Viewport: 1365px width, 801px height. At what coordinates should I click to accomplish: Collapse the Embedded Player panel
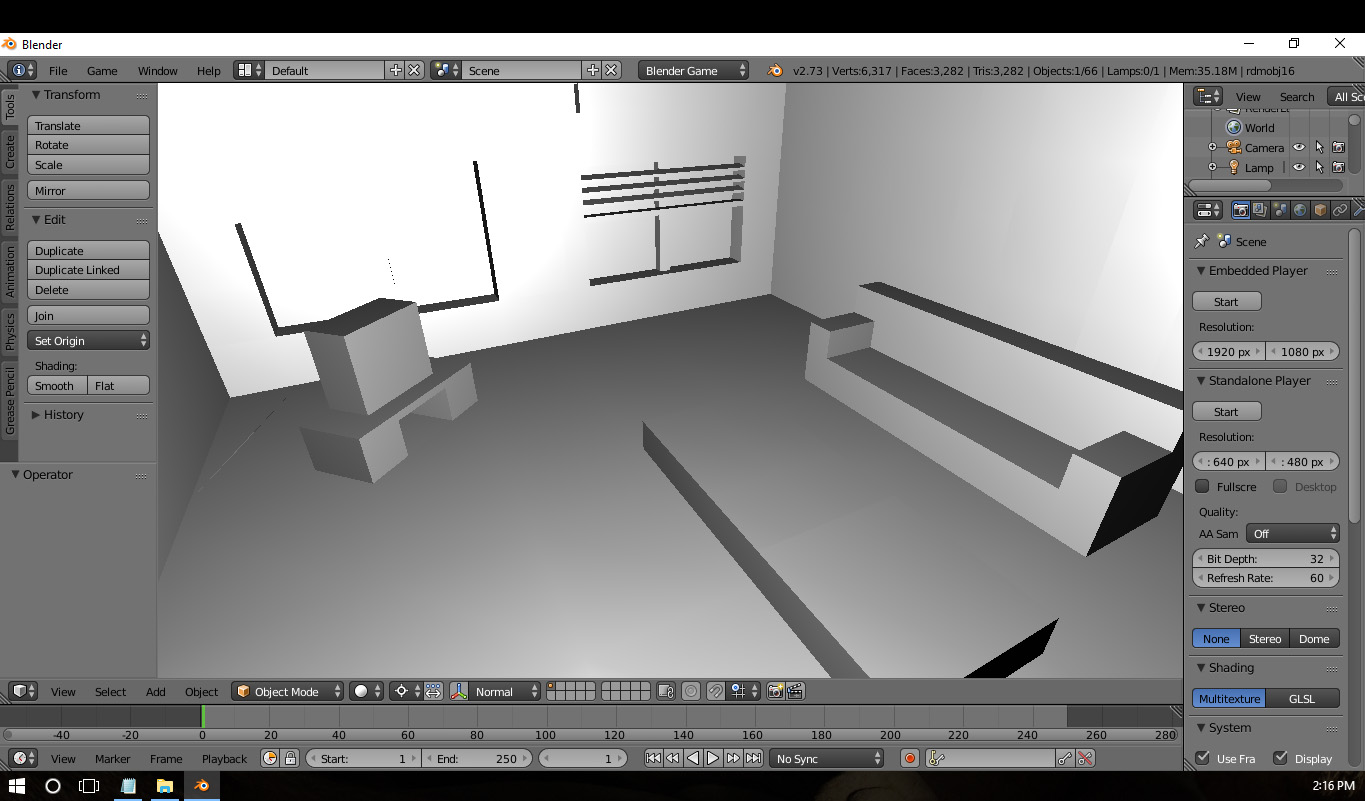pyautogui.click(x=1200, y=270)
